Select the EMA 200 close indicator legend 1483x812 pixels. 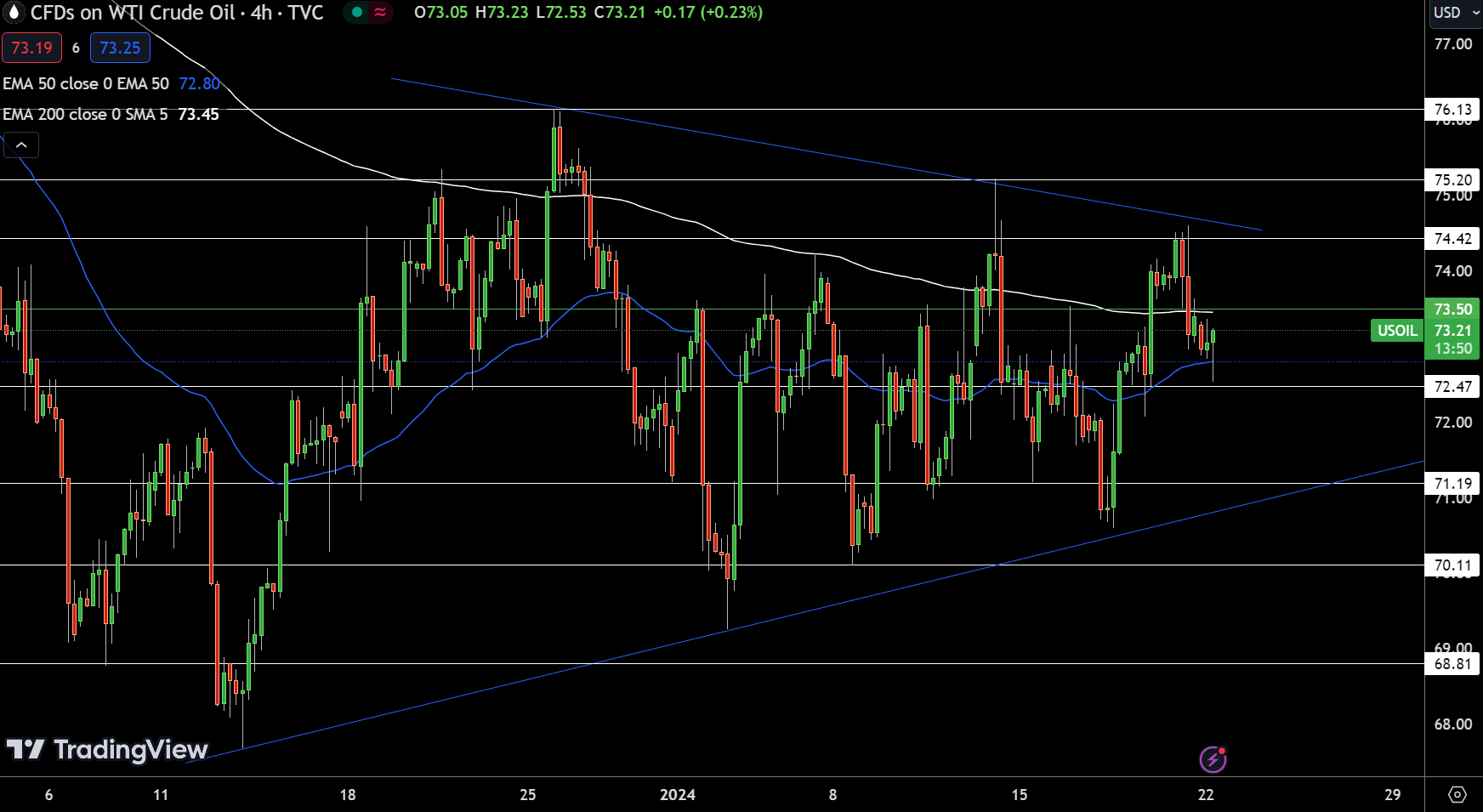coord(85,114)
